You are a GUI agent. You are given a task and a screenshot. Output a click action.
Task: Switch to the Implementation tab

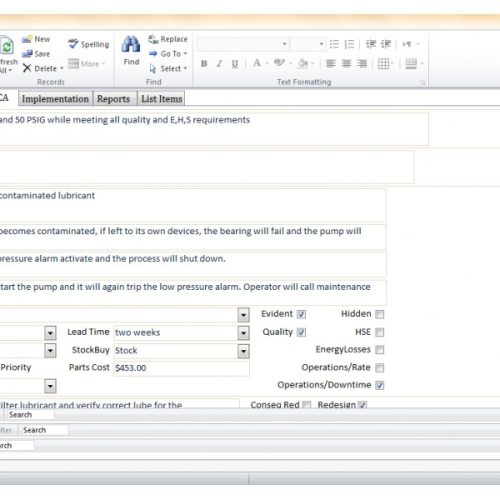point(55,99)
